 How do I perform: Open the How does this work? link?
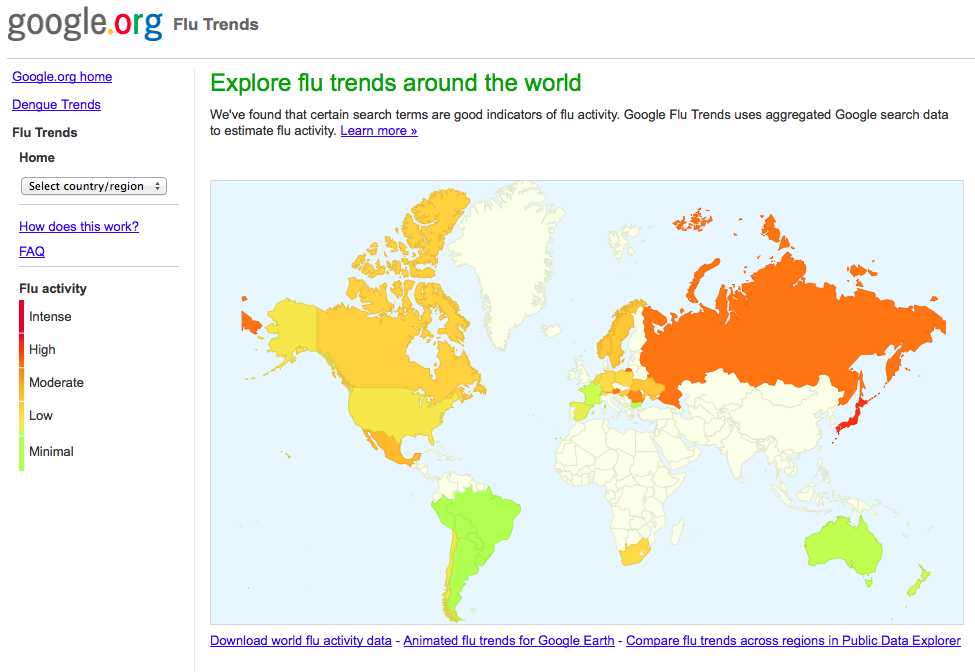(x=79, y=226)
